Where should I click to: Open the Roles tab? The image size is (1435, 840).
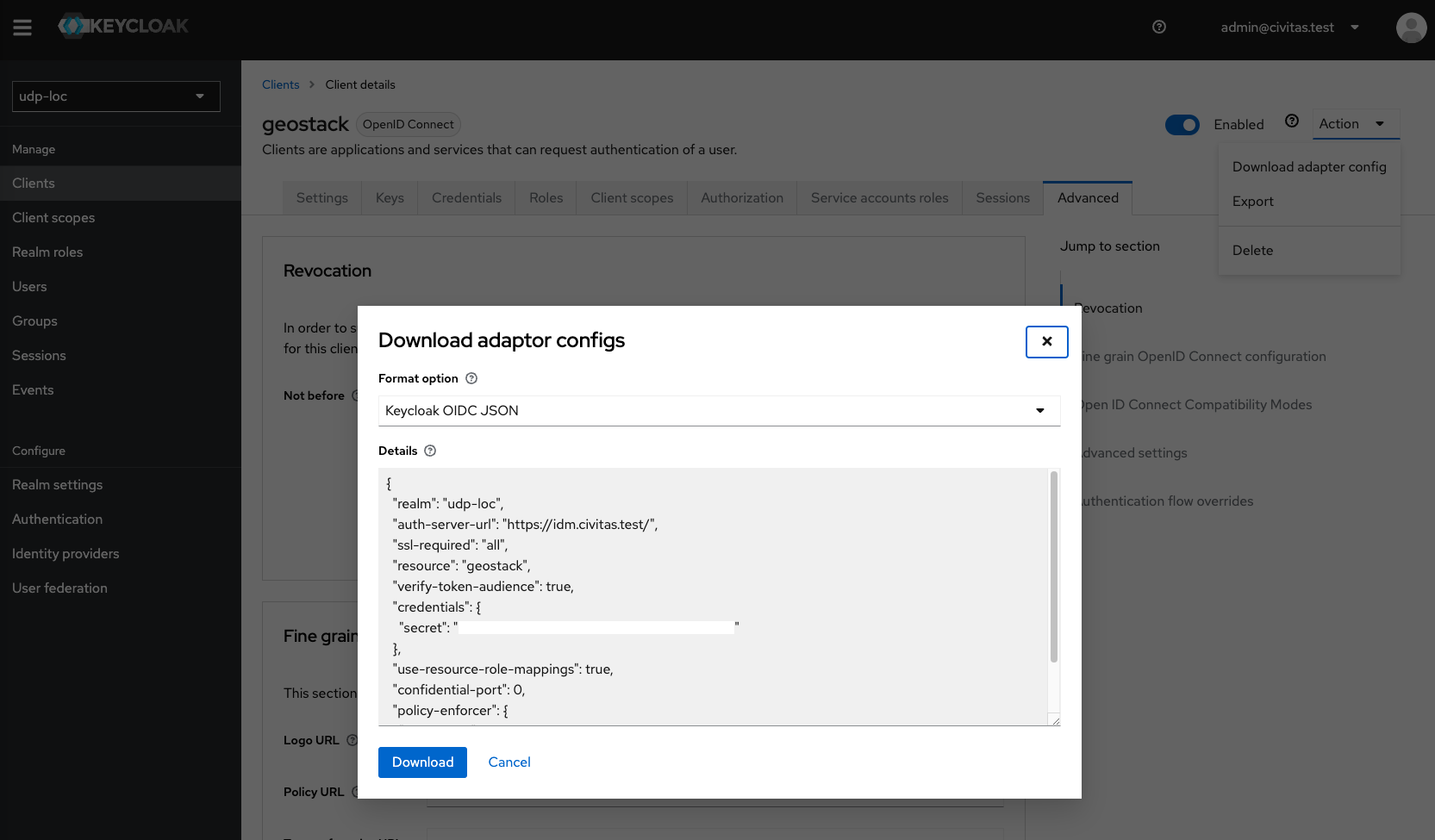tap(546, 198)
